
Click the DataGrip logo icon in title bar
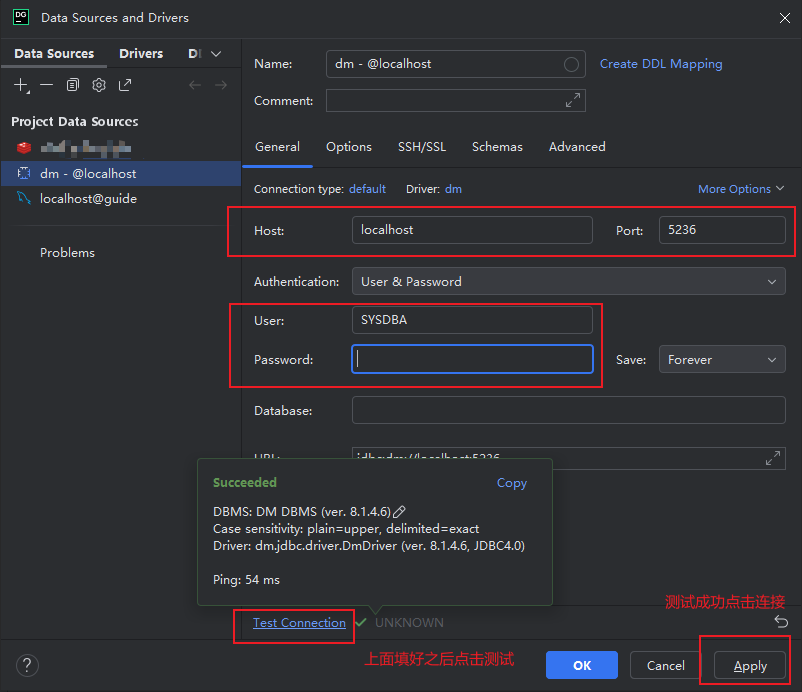tap(21, 17)
